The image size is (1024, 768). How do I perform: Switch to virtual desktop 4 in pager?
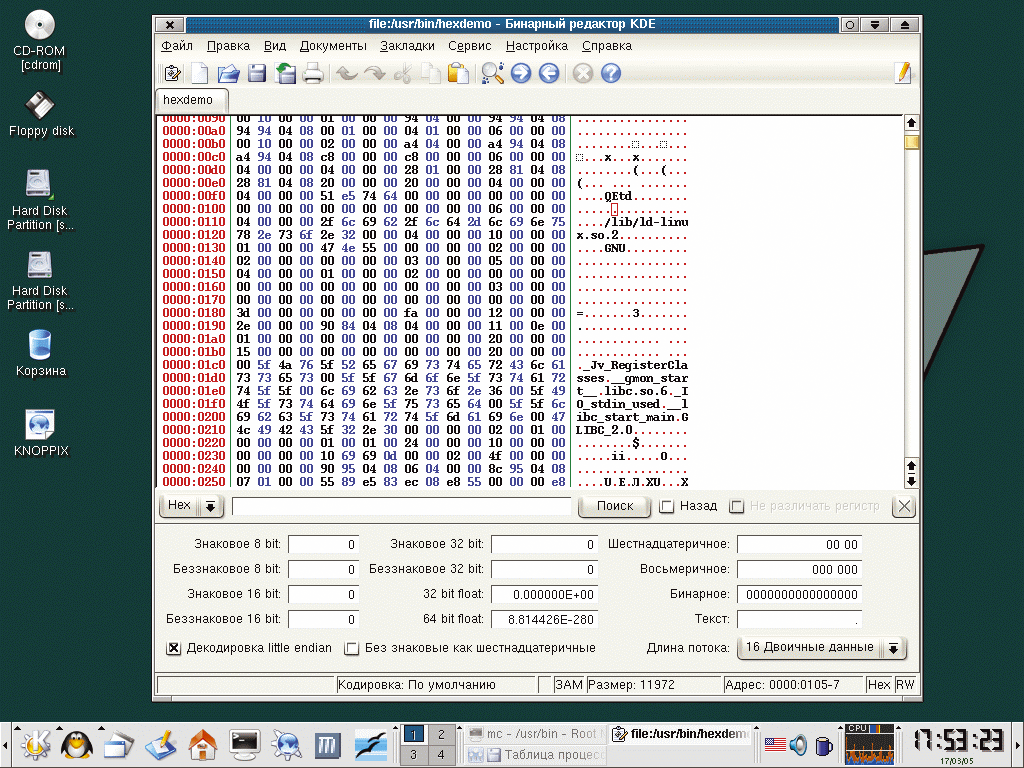point(441,755)
